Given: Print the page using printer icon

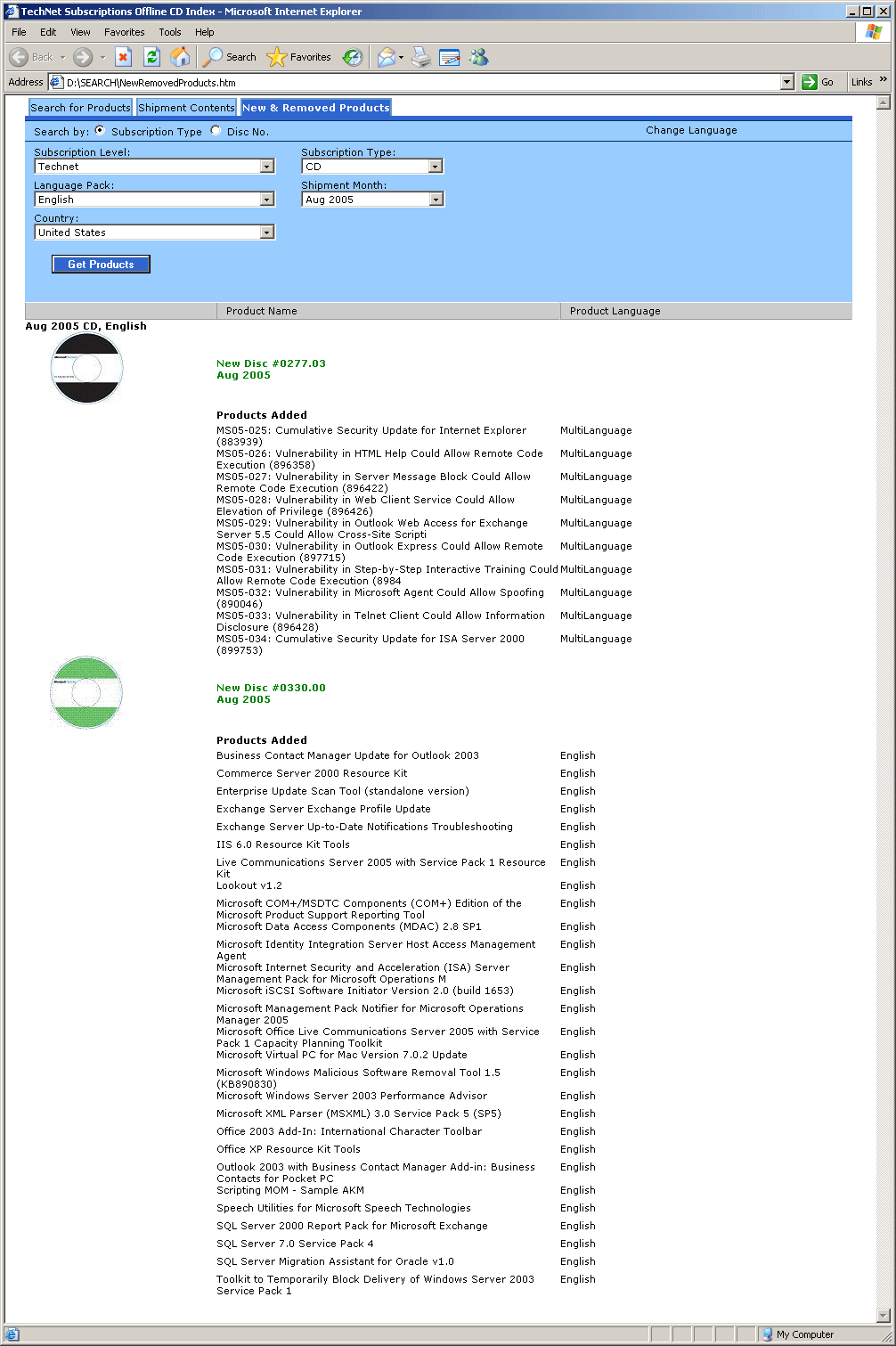Looking at the screenshot, I should pyautogui.click(x=421, y=57).
